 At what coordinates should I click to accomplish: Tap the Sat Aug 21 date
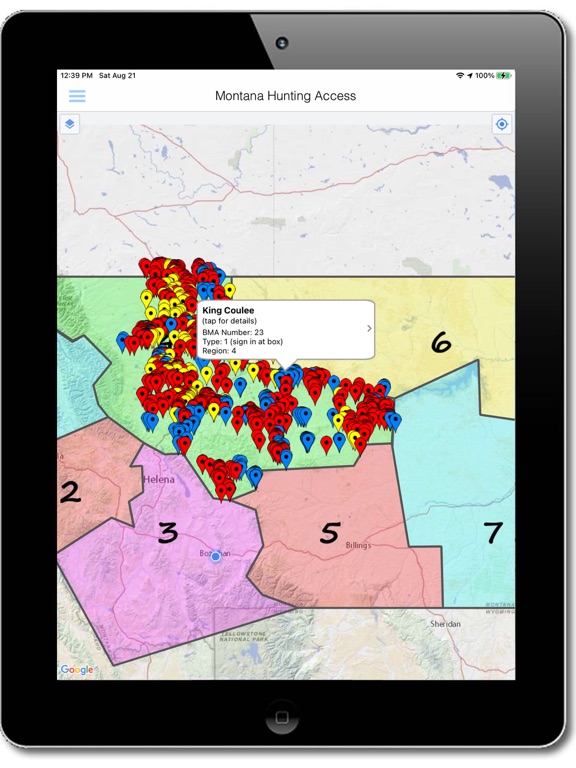(117, 75)
